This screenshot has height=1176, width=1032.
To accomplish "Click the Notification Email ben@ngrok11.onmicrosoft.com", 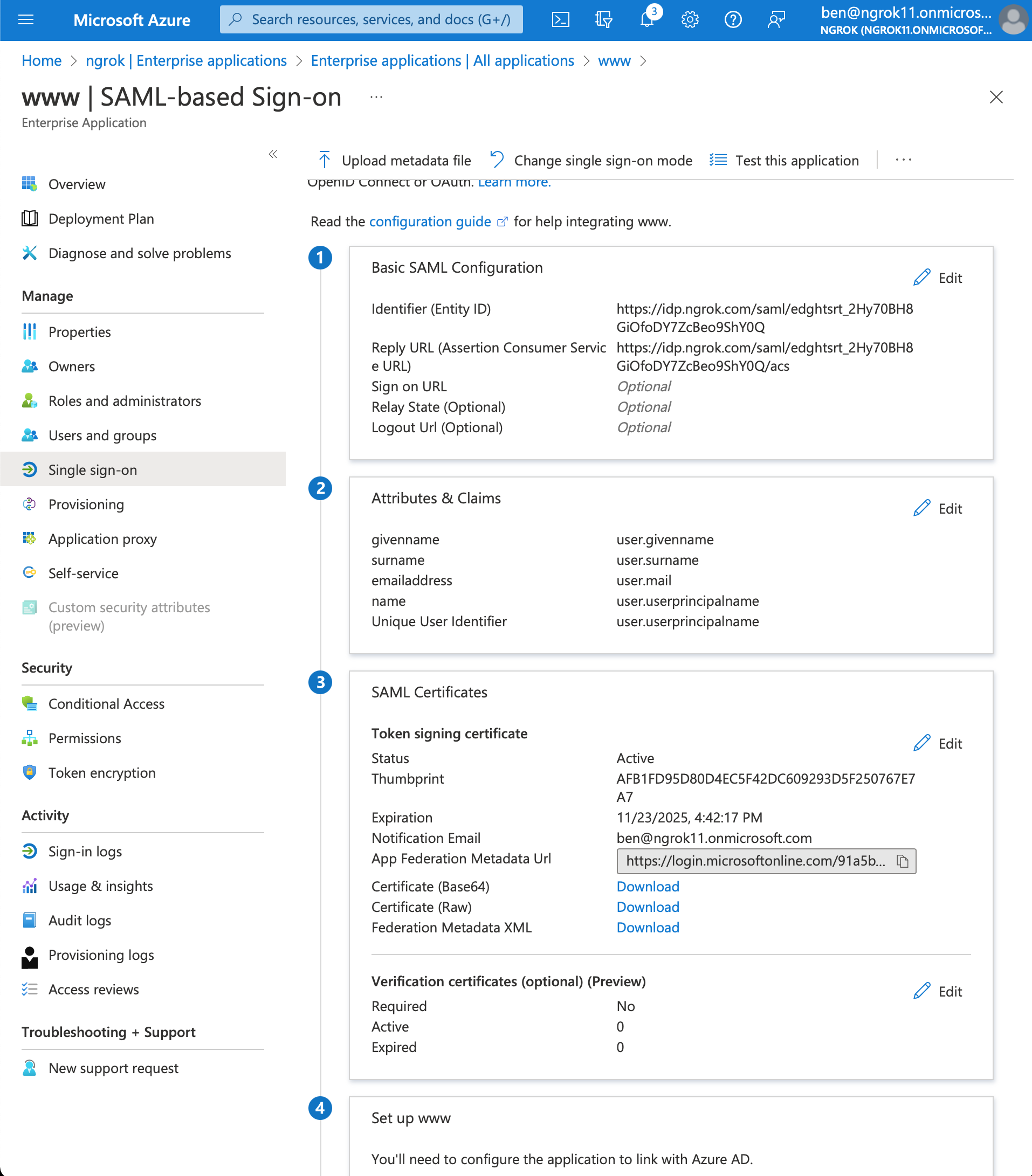I will tap(714, 838).
